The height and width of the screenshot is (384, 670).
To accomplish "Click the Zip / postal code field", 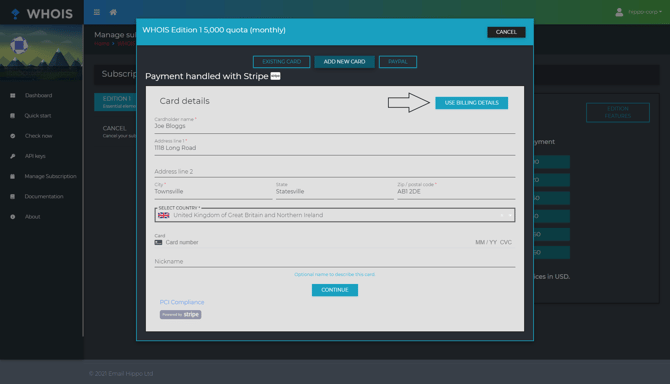I will pyautogui.click(x=456, y=191).
